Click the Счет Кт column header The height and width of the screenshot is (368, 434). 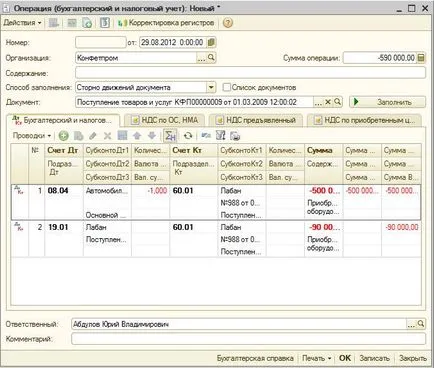click(194, 150)
